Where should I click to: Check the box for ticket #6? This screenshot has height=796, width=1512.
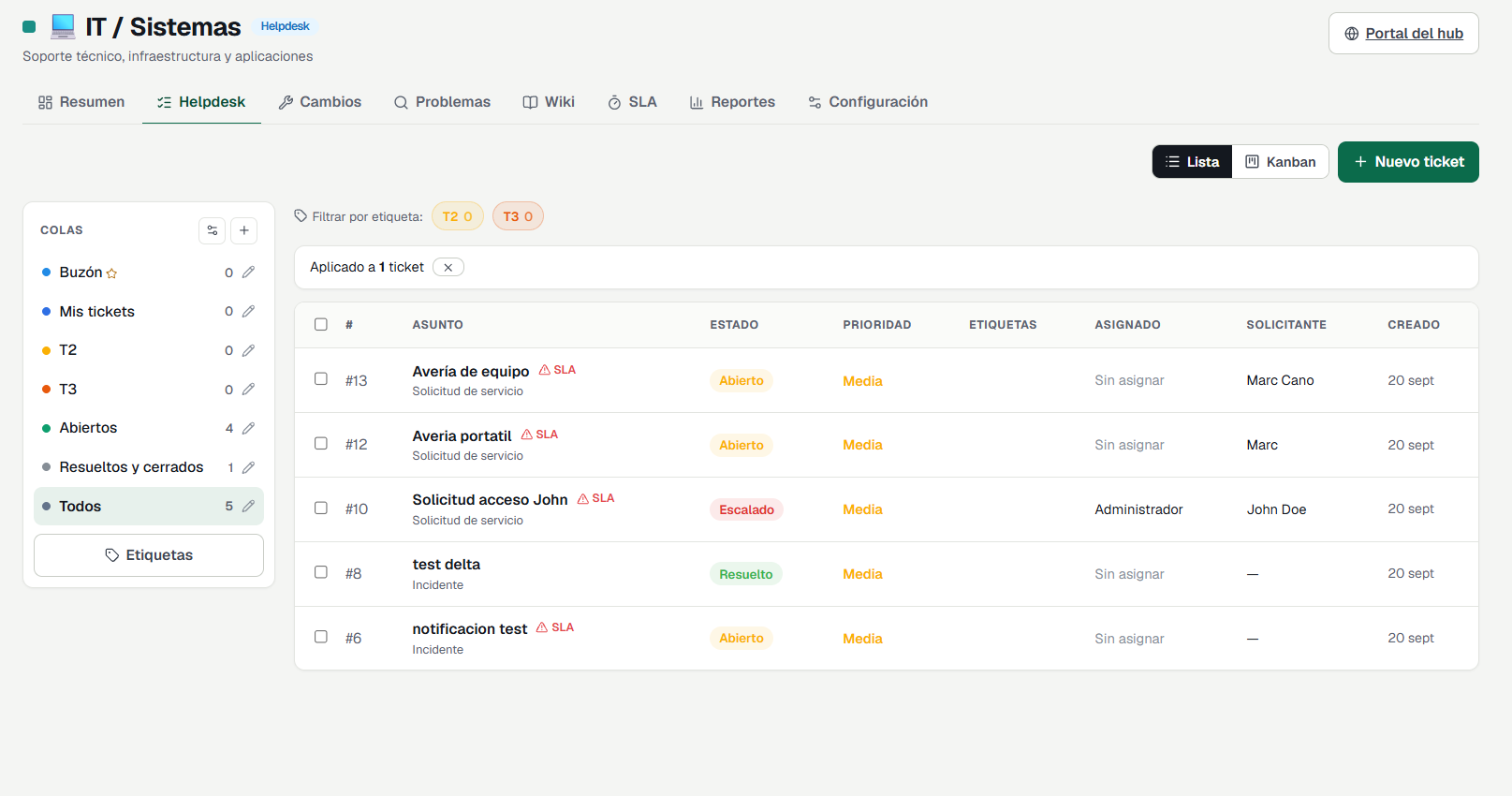click(321, 637)
